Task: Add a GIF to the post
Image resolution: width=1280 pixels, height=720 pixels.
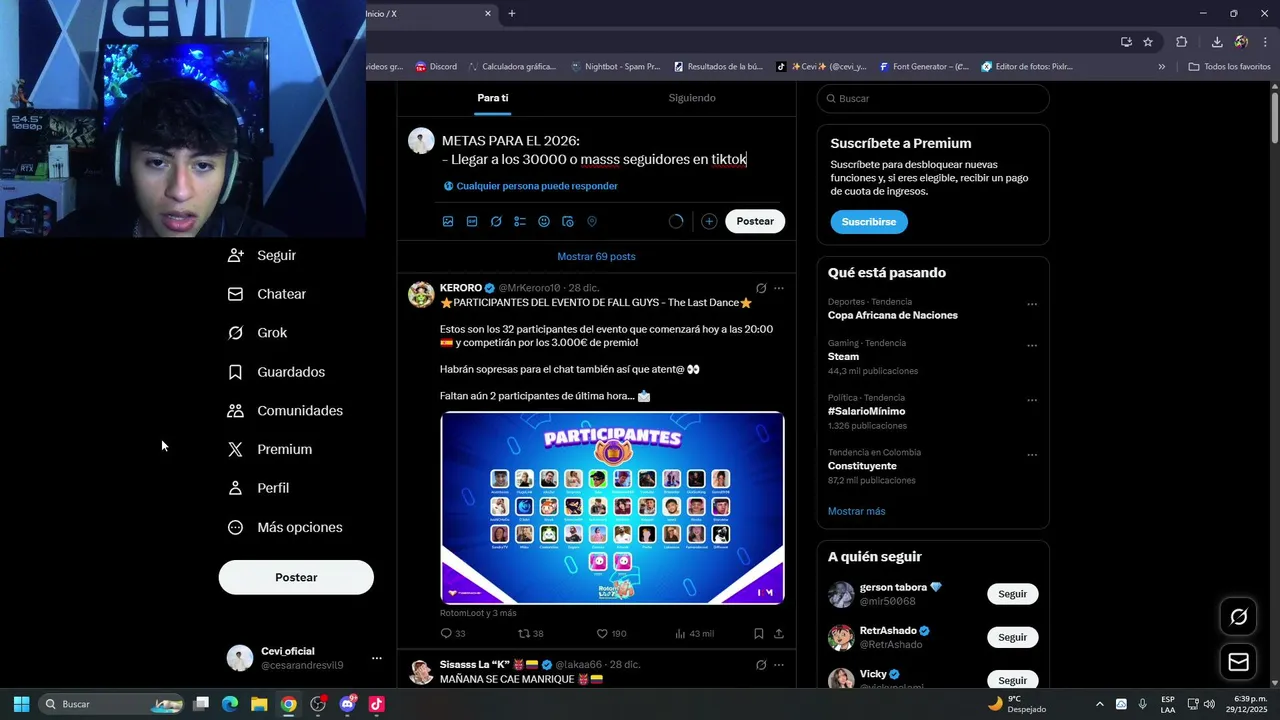Action: [x=472, y=221]
